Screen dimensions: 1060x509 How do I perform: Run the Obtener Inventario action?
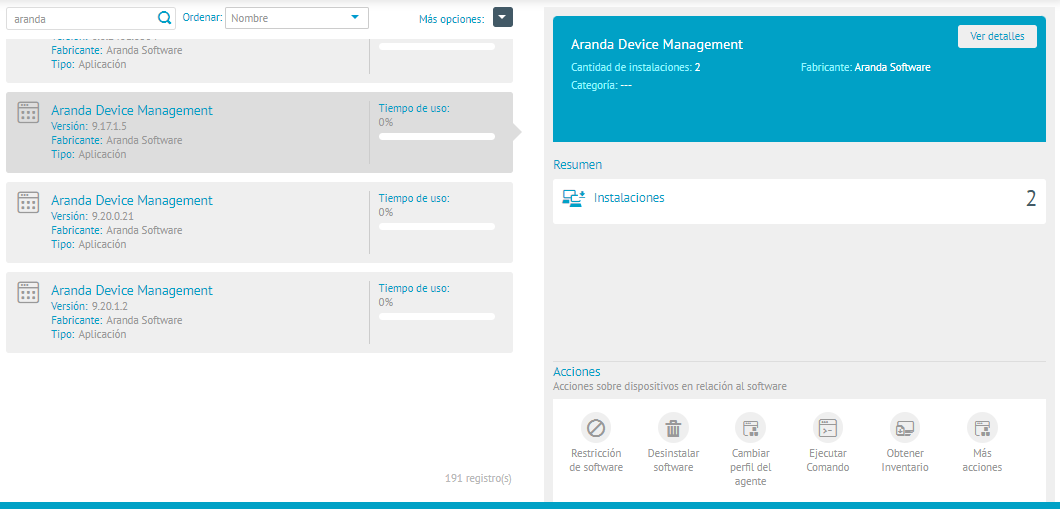(x=905, y=428)
